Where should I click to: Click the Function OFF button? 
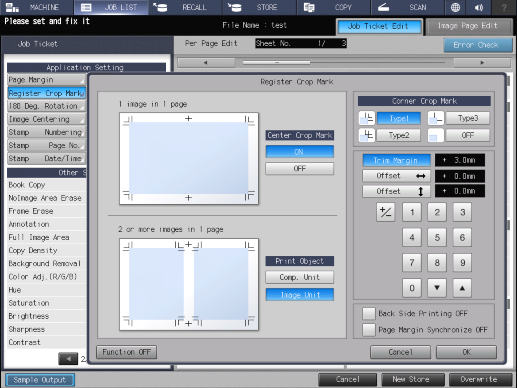[x=126, y=352]
